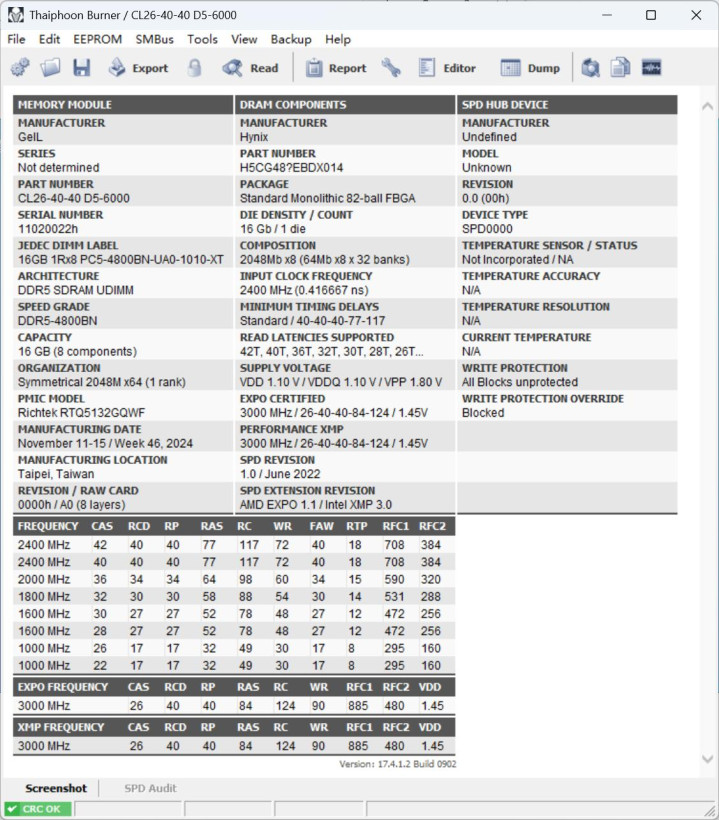Click the scrollbar up arrow
Image resolution: width=719 pixels, height=820 pixels.
coord(707,106)
